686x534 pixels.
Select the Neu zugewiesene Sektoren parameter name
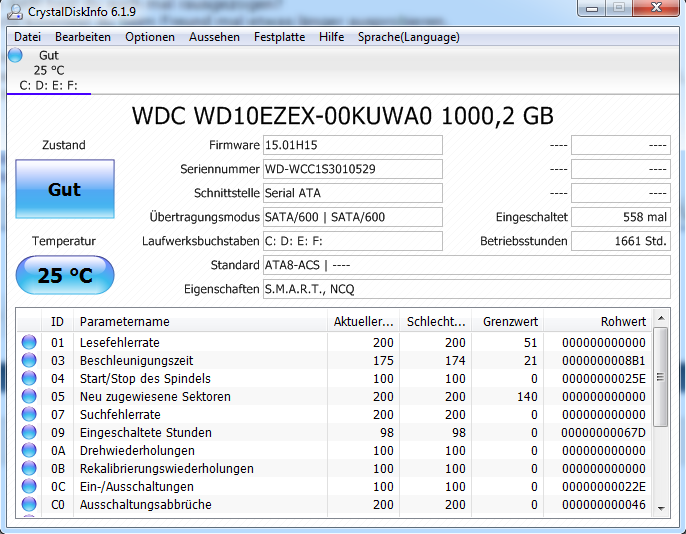coord(155,397)
